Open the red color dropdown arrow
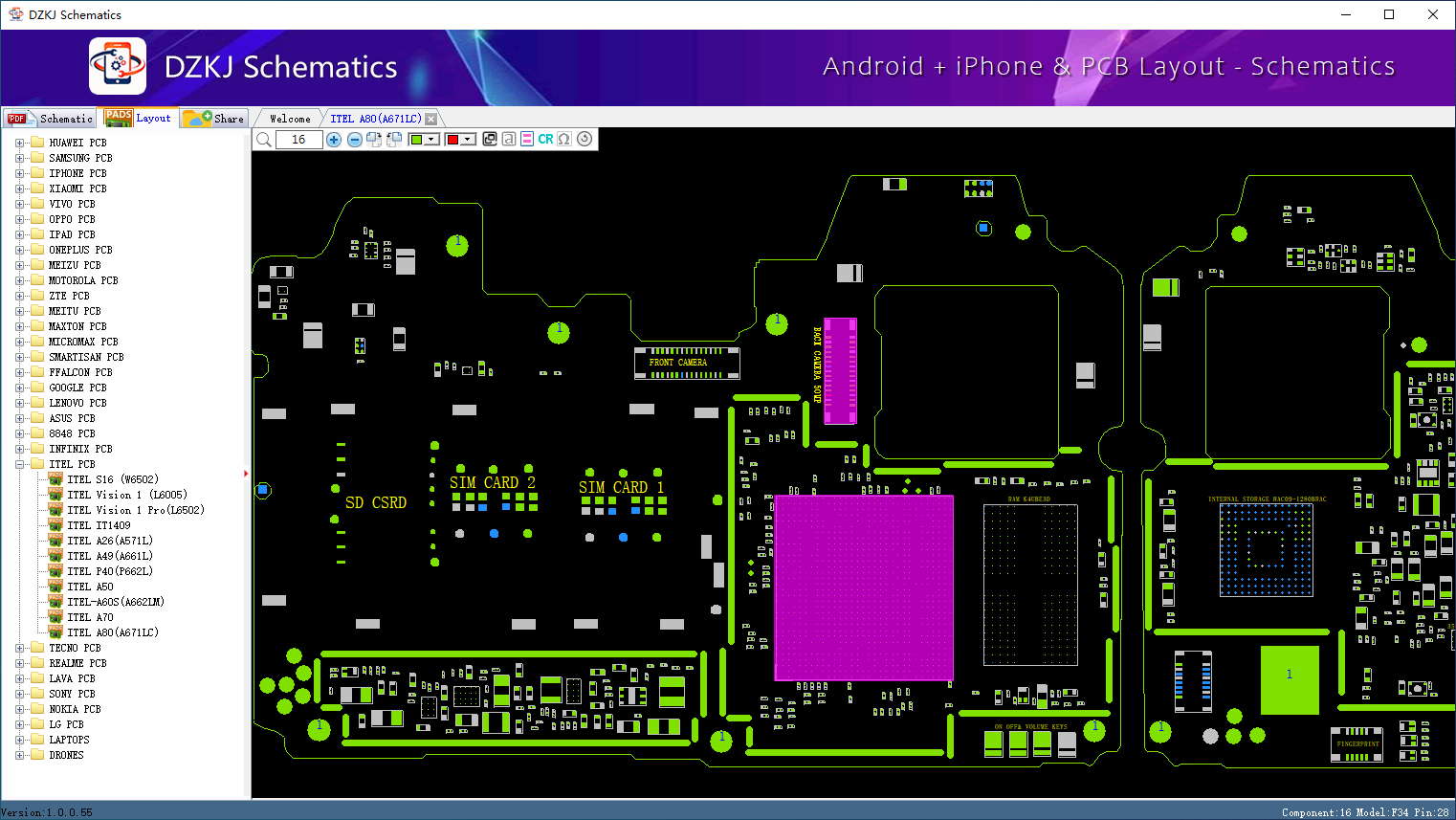The width and height of the screenshot is (1456, 820). coord(468,140)
